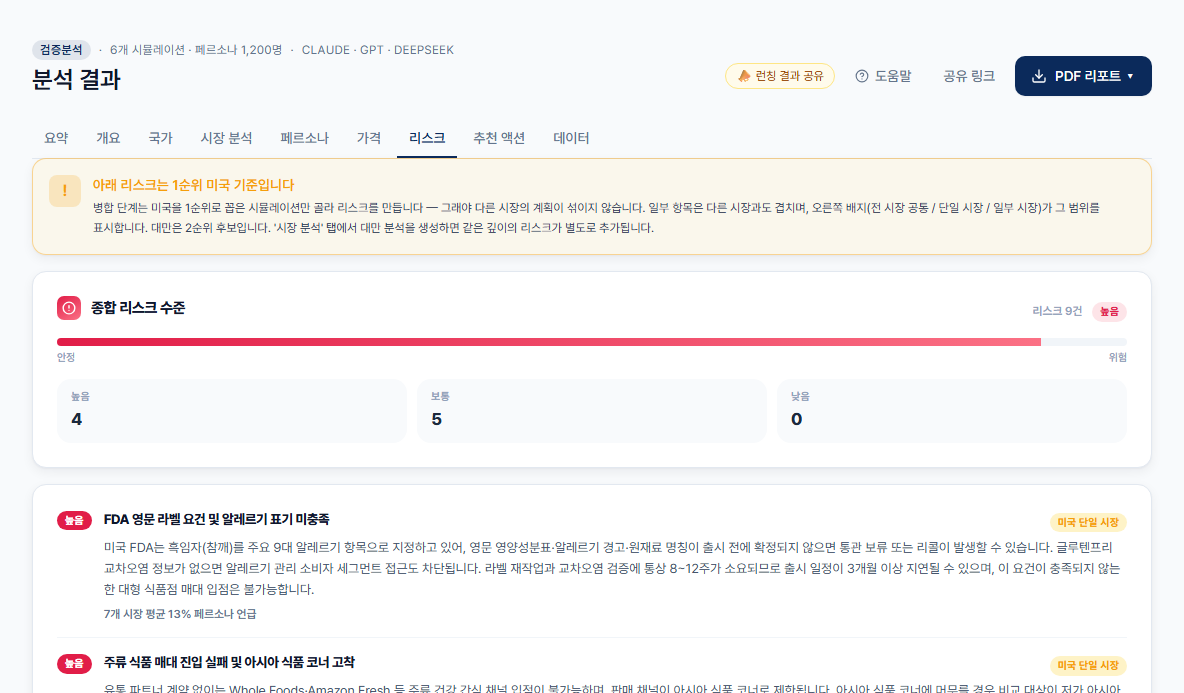Open the 요약 tab
1184x693 pixels.
click(x=56, y=138)
